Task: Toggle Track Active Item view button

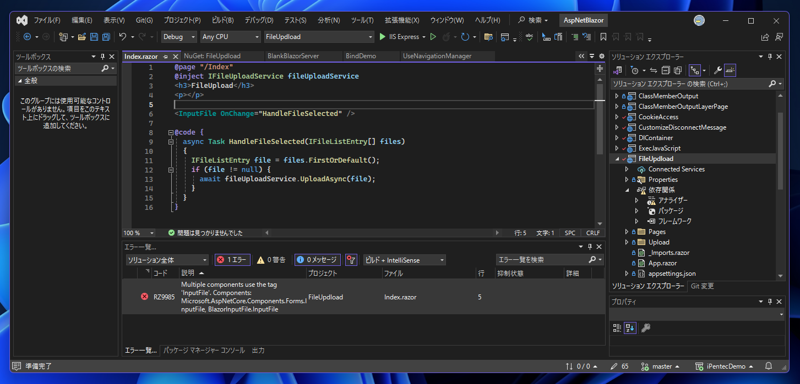Action: click(x=694, y=70)
